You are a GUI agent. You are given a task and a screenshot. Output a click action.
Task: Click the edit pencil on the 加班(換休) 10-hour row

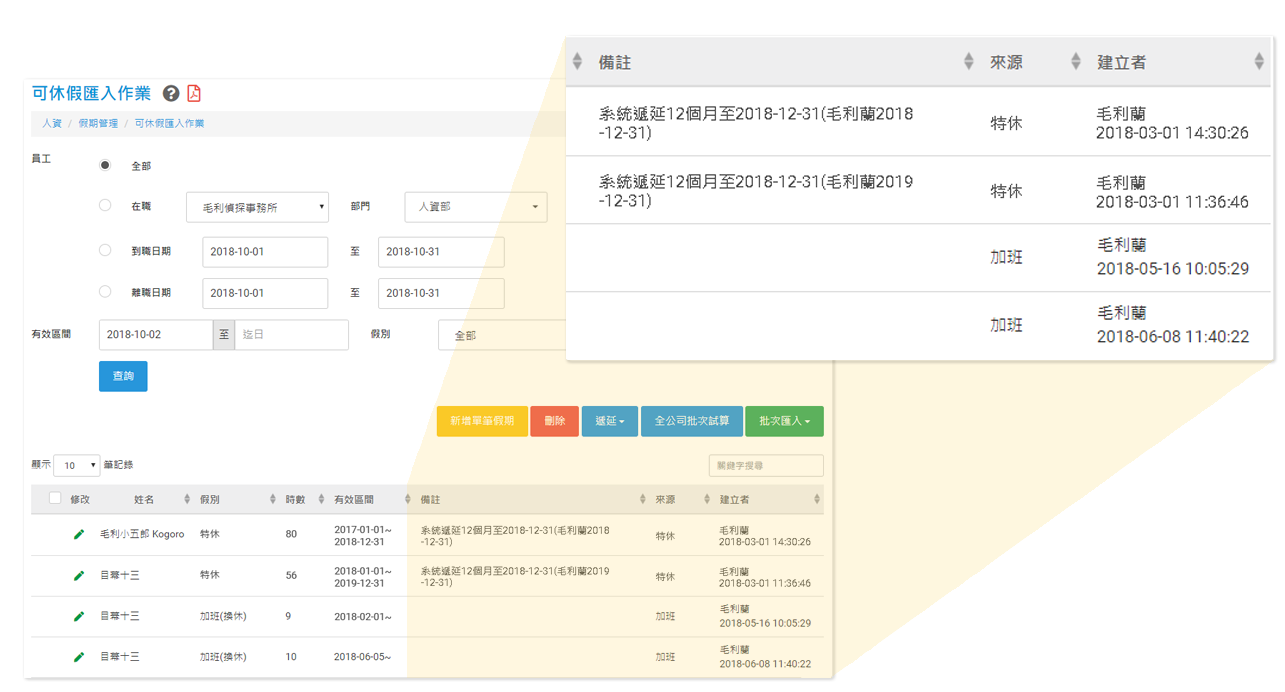pyautogui.click(x=76, y=656)
